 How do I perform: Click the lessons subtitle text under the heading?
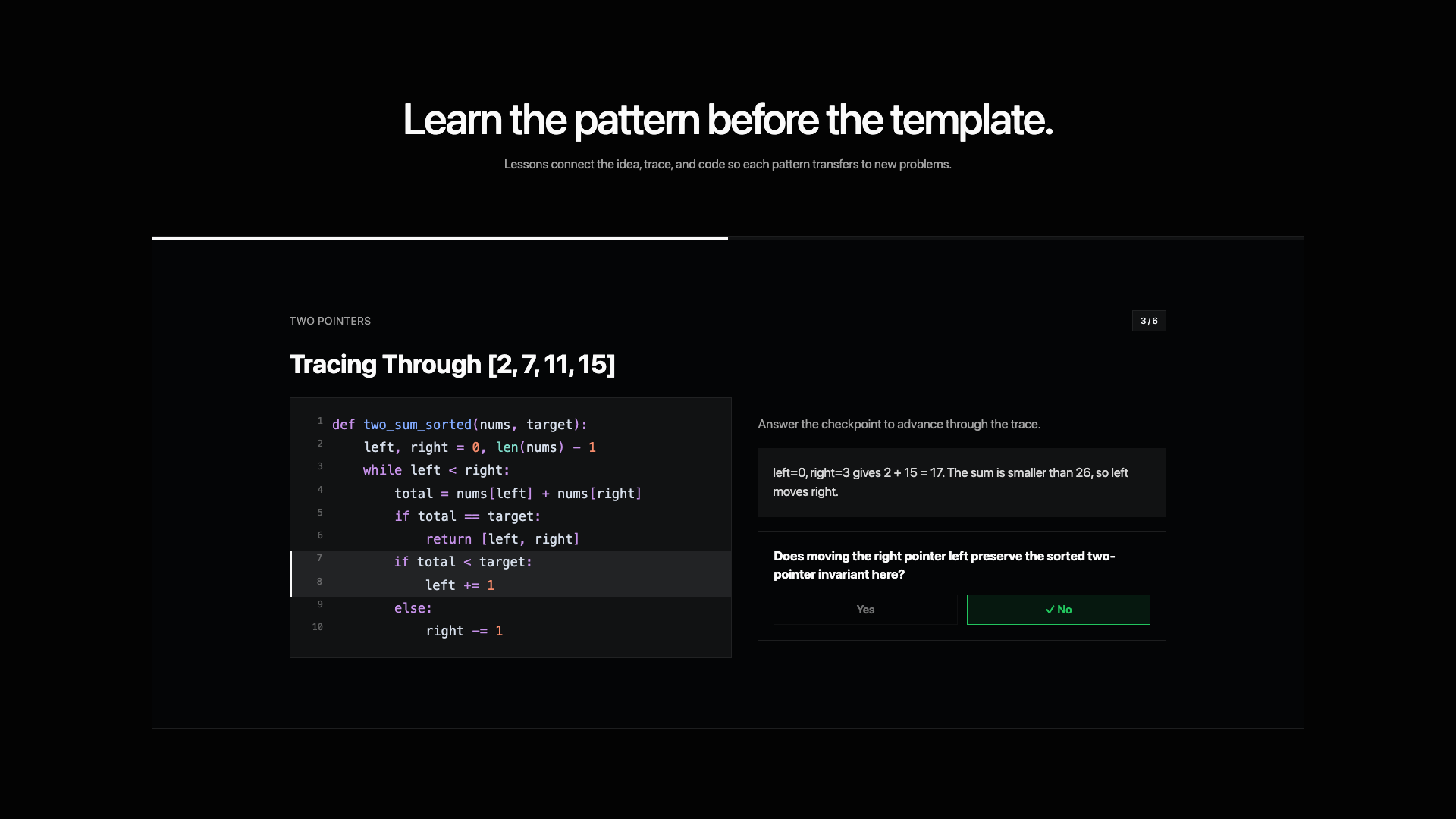(728, 164)
